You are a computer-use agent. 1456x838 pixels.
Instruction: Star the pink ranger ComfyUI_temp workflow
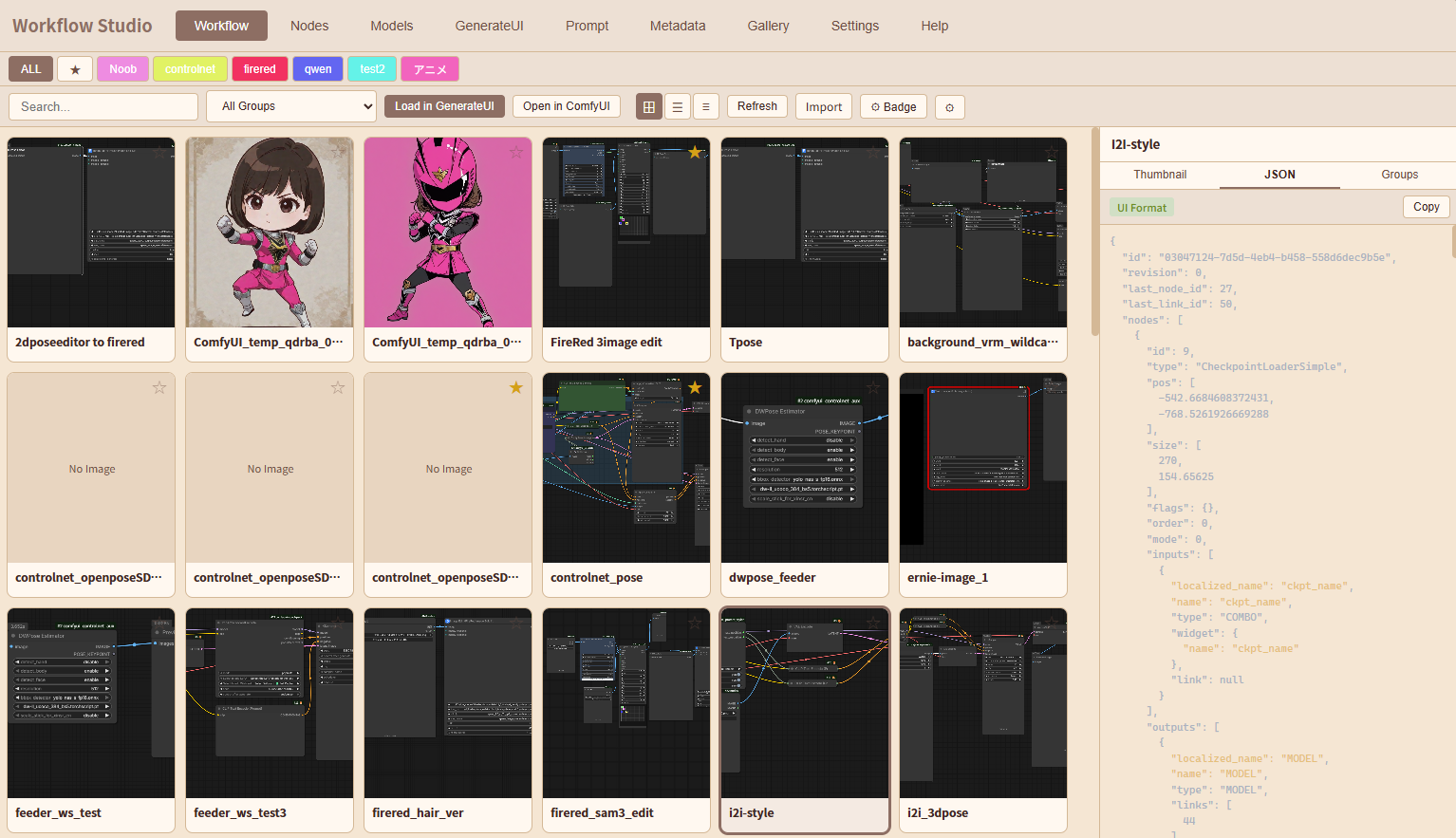pyautogui.click(x=516, y=152)
